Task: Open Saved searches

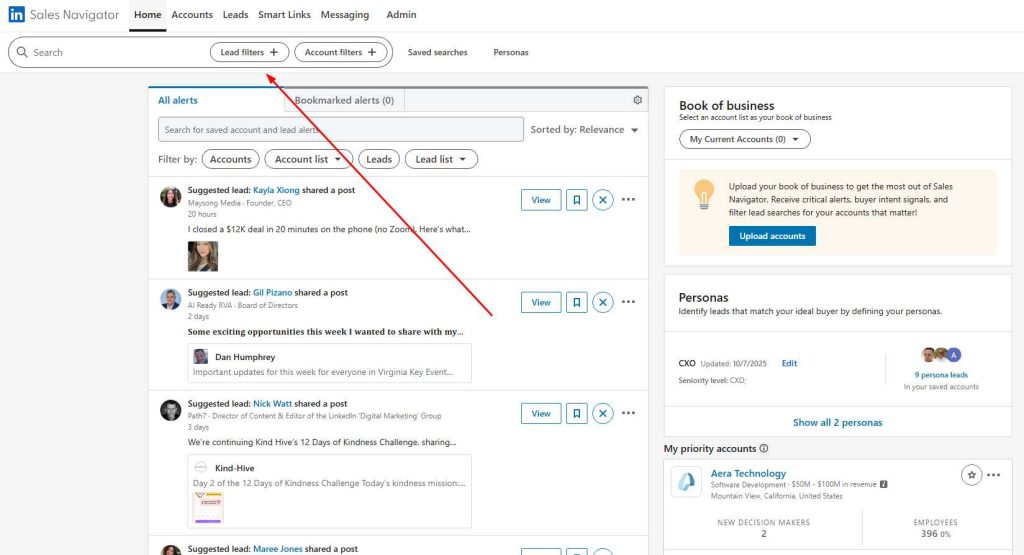Action: tap(438, 52)
